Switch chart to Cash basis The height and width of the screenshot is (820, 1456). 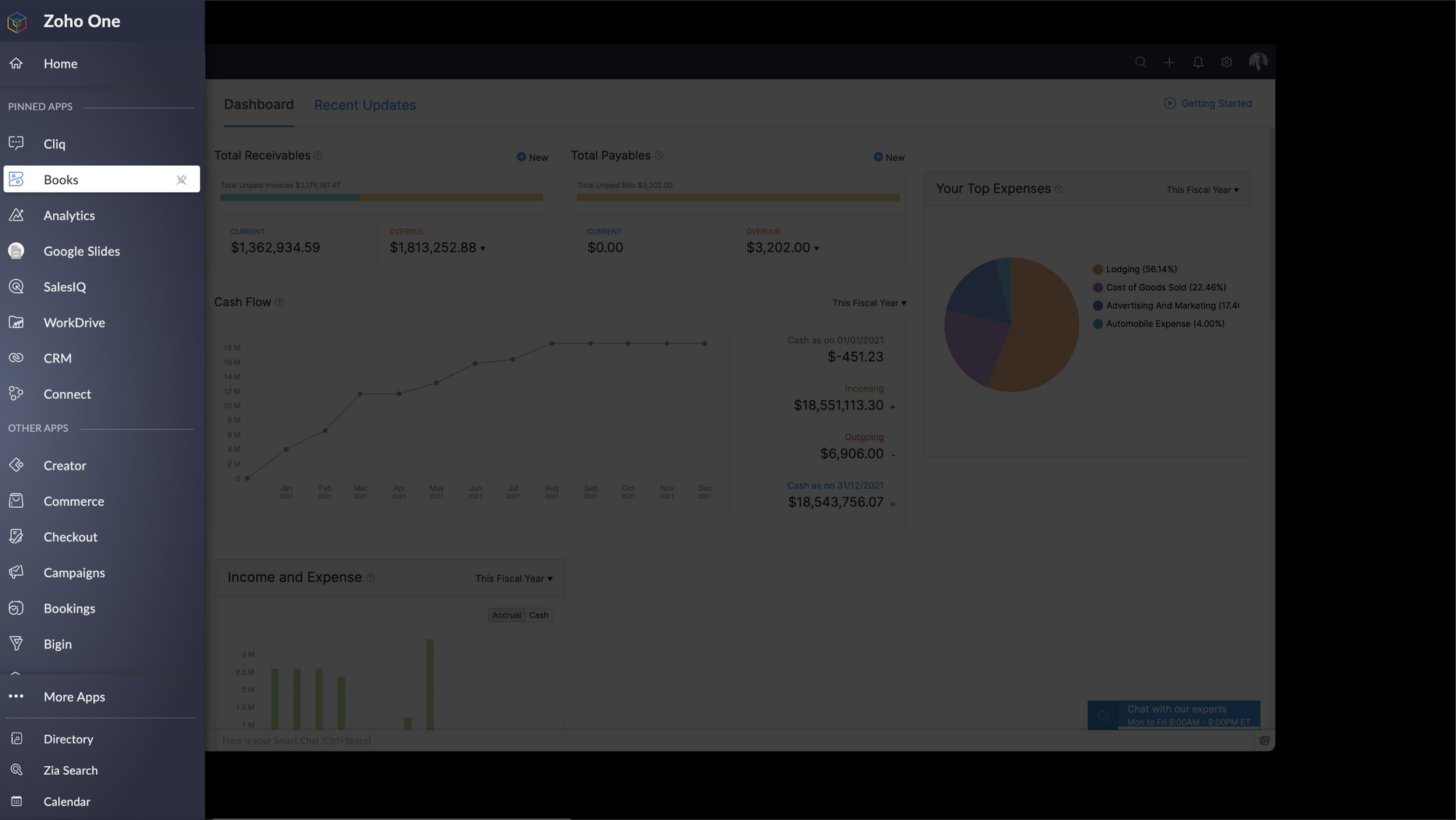pos(539,616)
